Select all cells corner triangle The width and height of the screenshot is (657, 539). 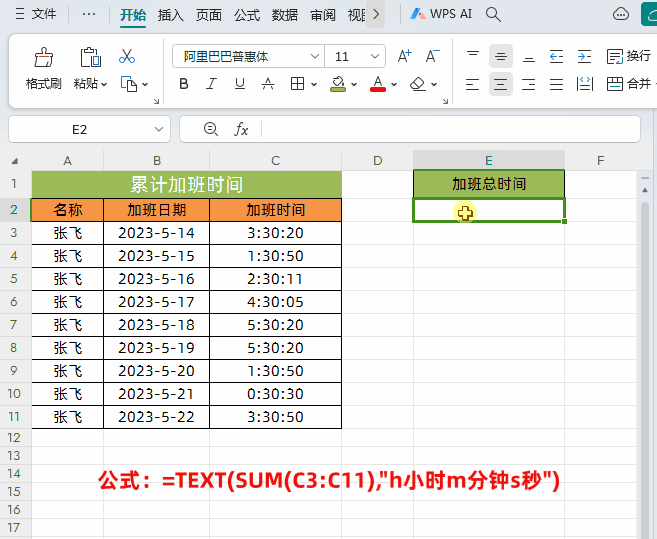point(15,161)
